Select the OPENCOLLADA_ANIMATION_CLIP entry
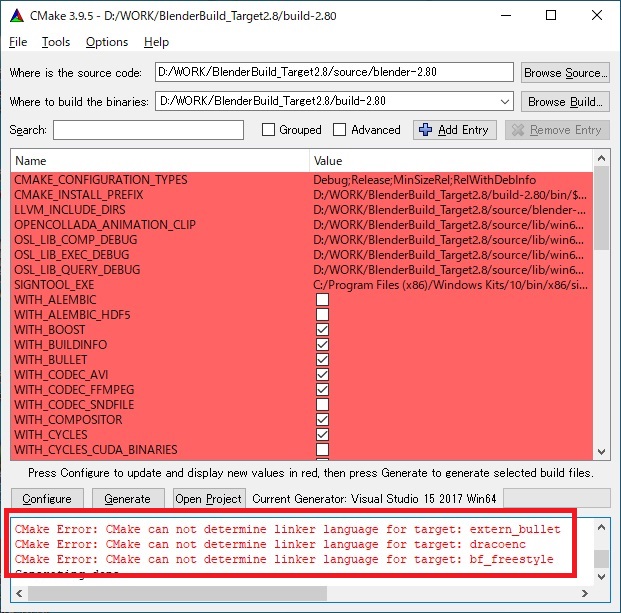The width and height of the screenshot is (621, 613). [x=302, y=225]
